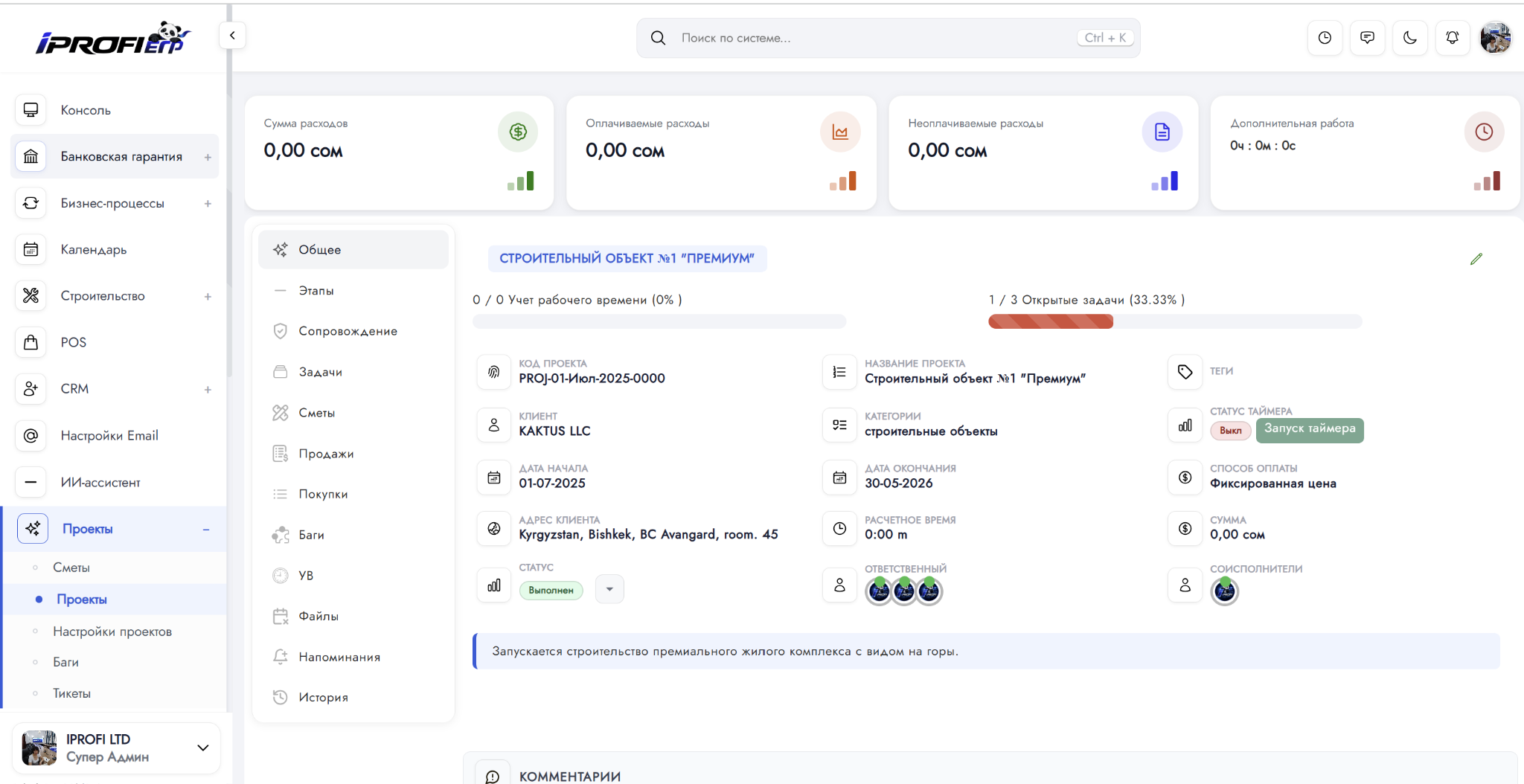Focus the system search field

[x=888, y=38]
